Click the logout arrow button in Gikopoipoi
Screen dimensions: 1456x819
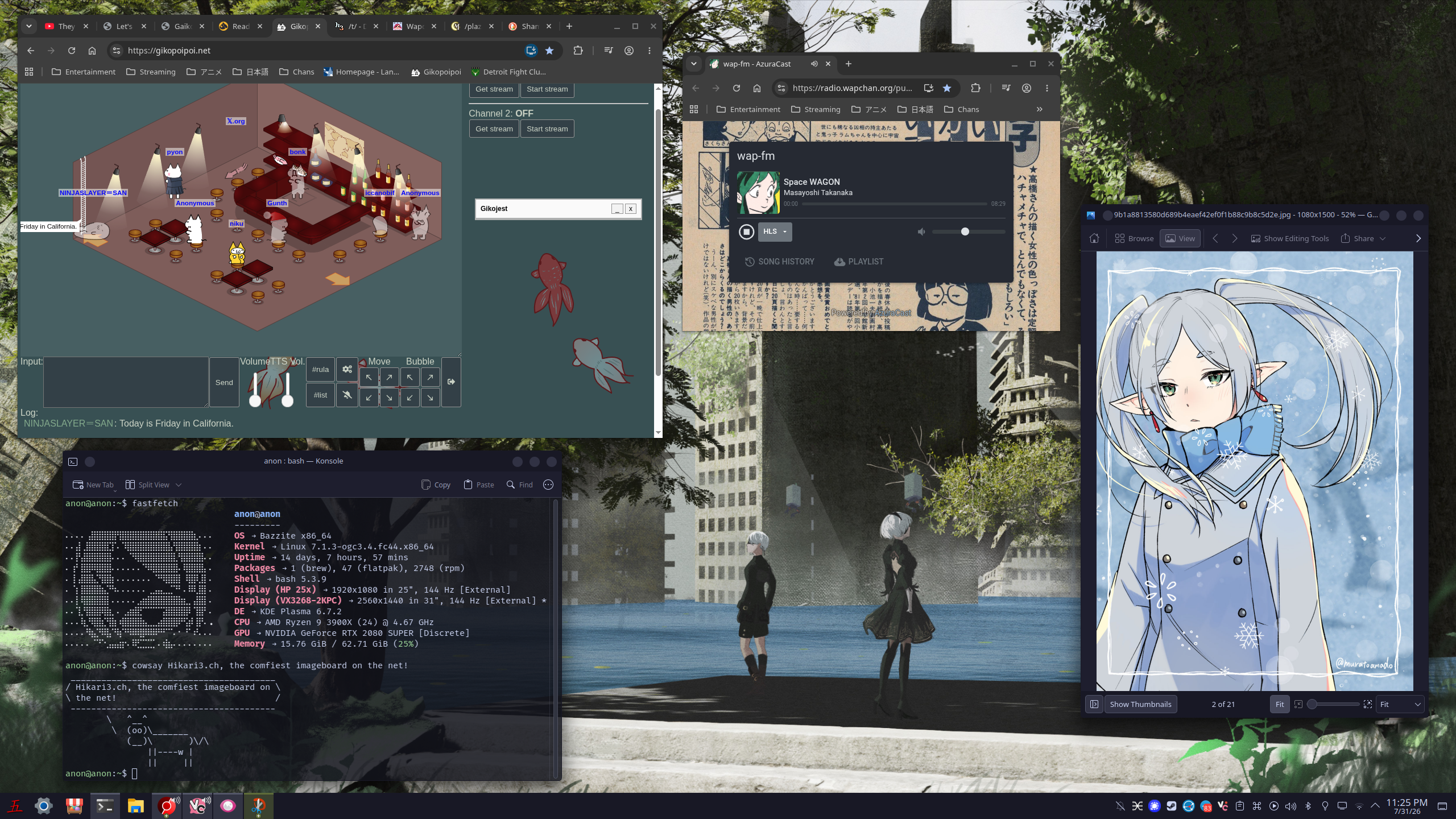[x=451, y=382]
